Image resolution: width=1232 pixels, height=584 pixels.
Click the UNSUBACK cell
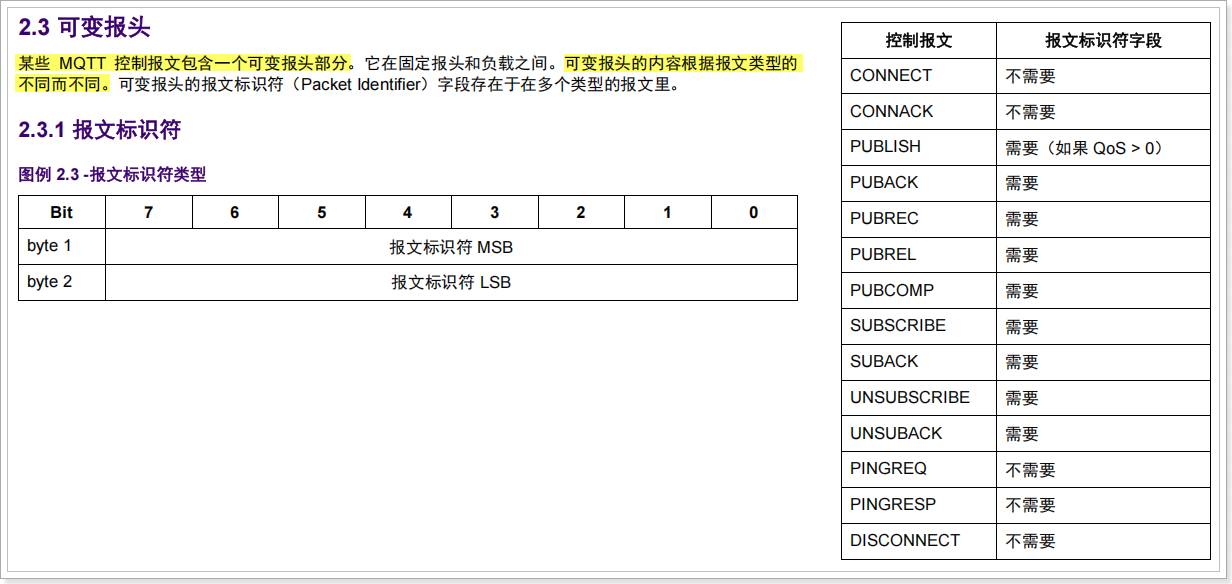tap(919, 434)
